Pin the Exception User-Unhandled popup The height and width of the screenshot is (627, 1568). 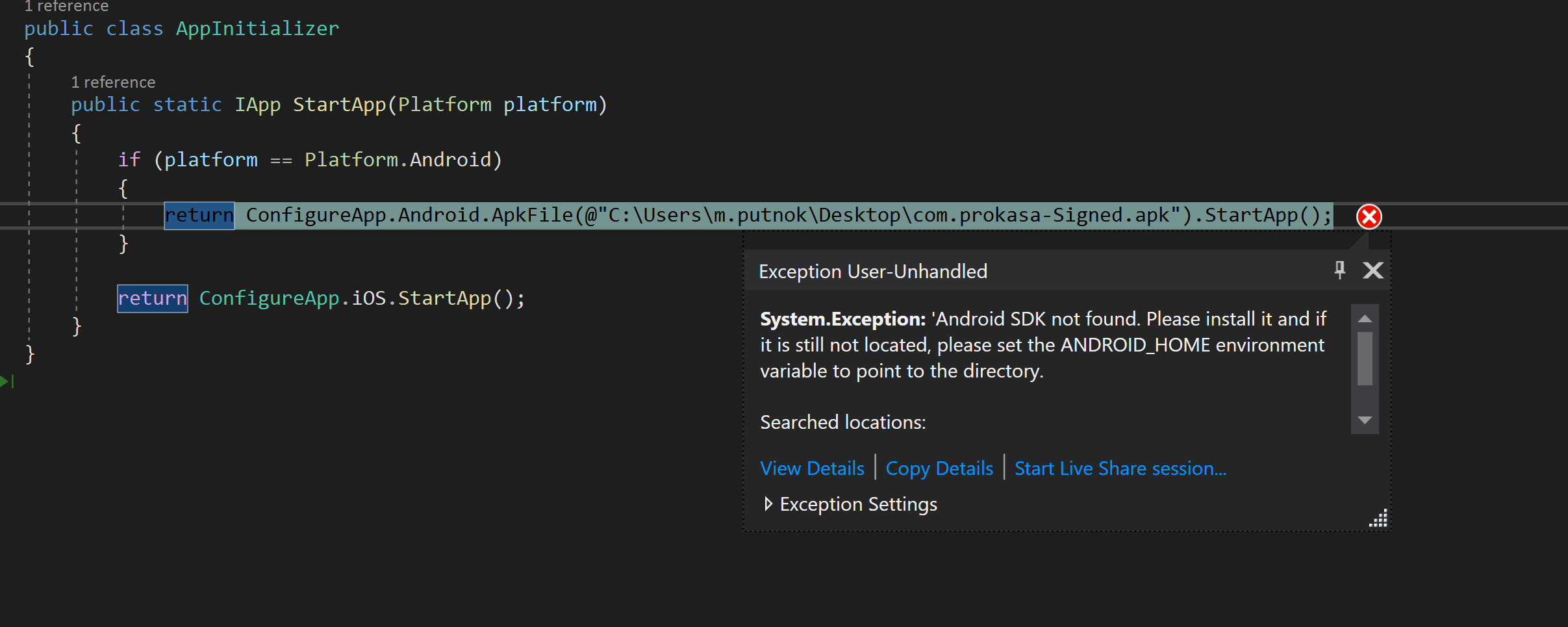tap(1339, 270)
